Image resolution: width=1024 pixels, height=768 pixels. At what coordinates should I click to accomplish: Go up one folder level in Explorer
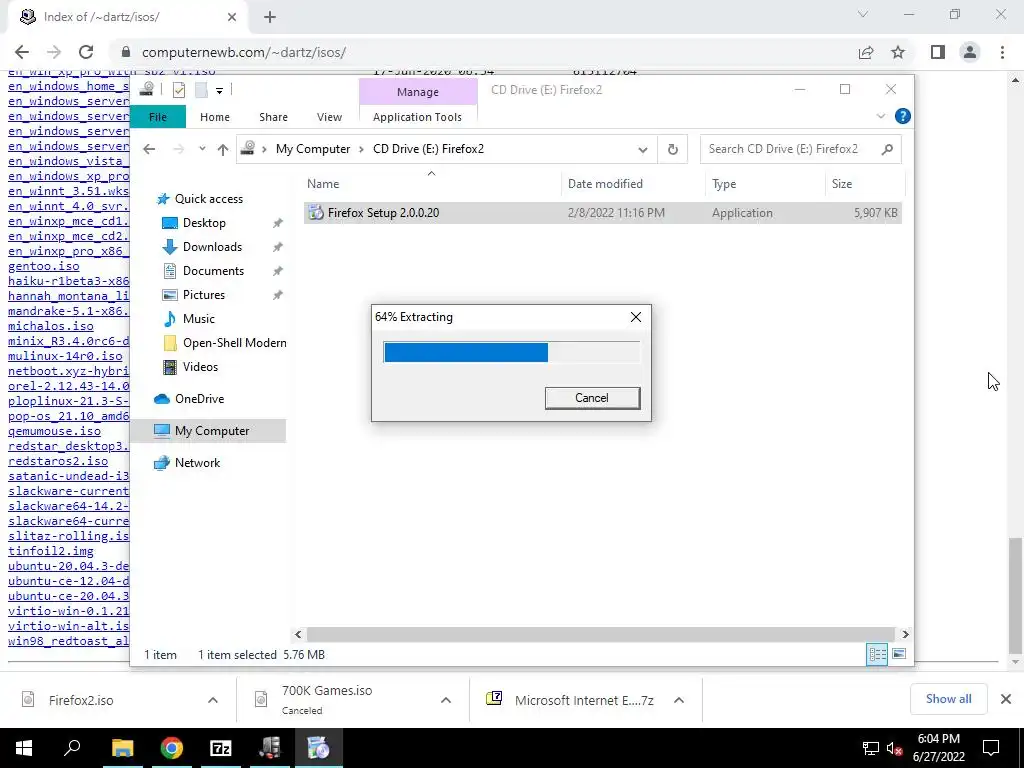click(223, 150)
